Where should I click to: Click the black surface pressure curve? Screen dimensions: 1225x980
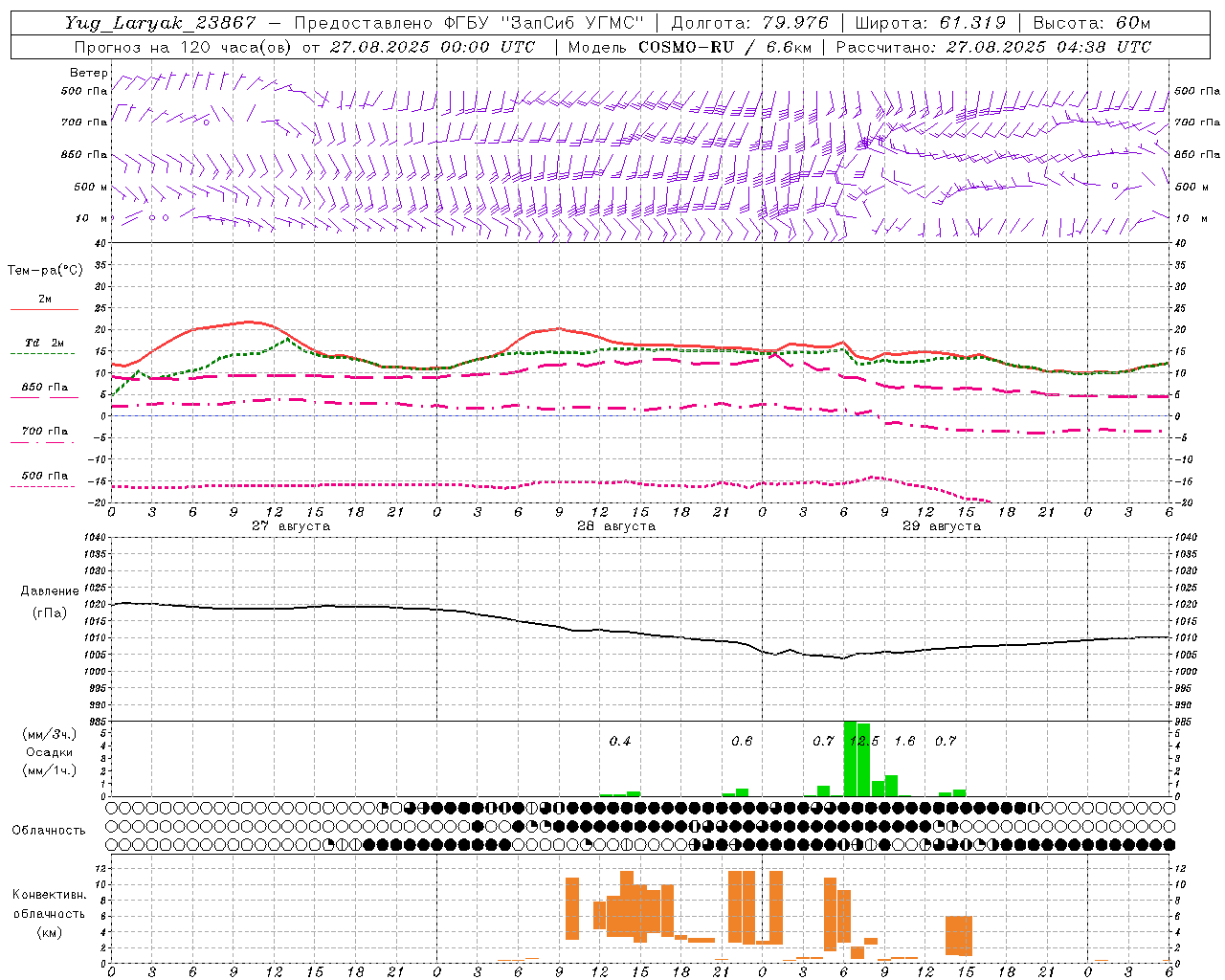coord(640,633)
